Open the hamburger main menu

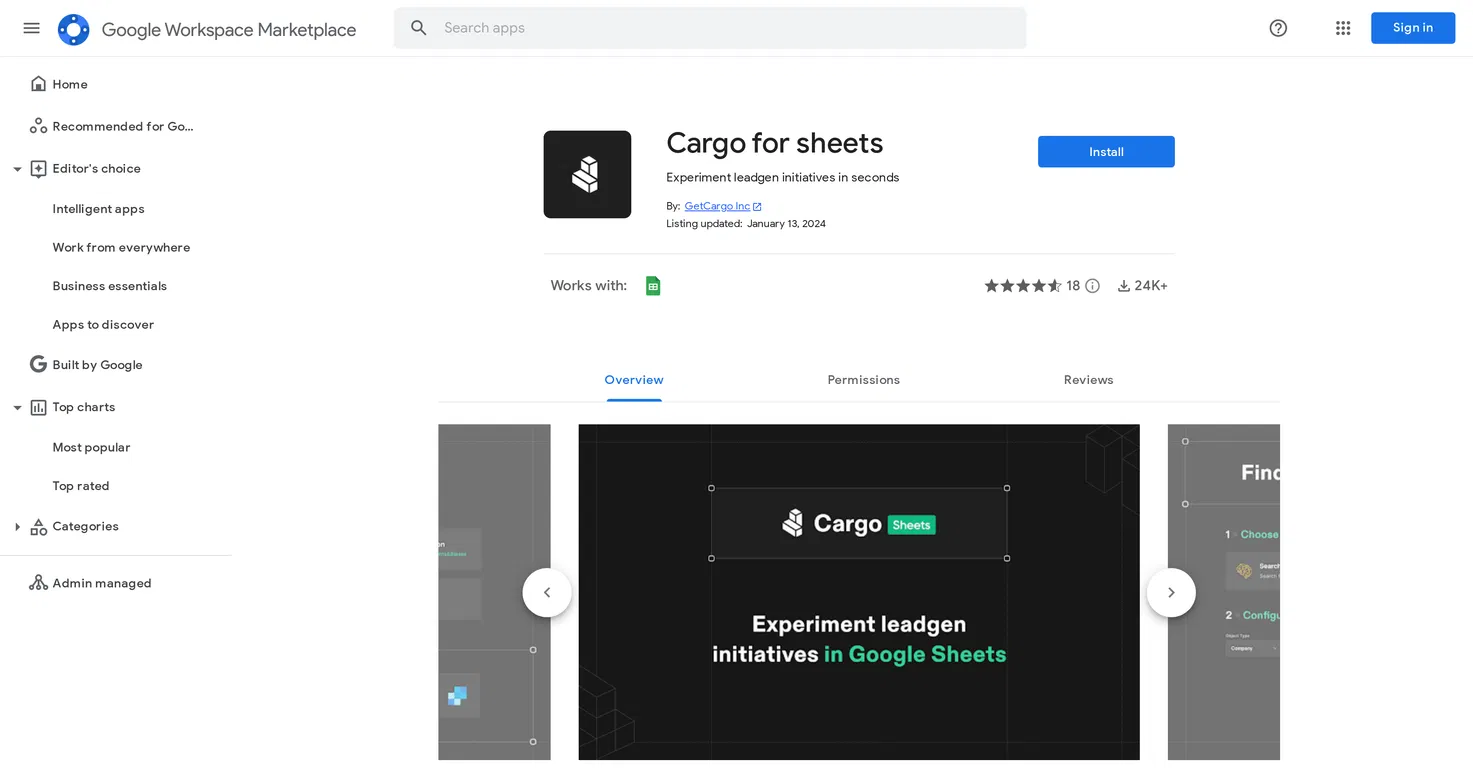[x=31, y=28]
